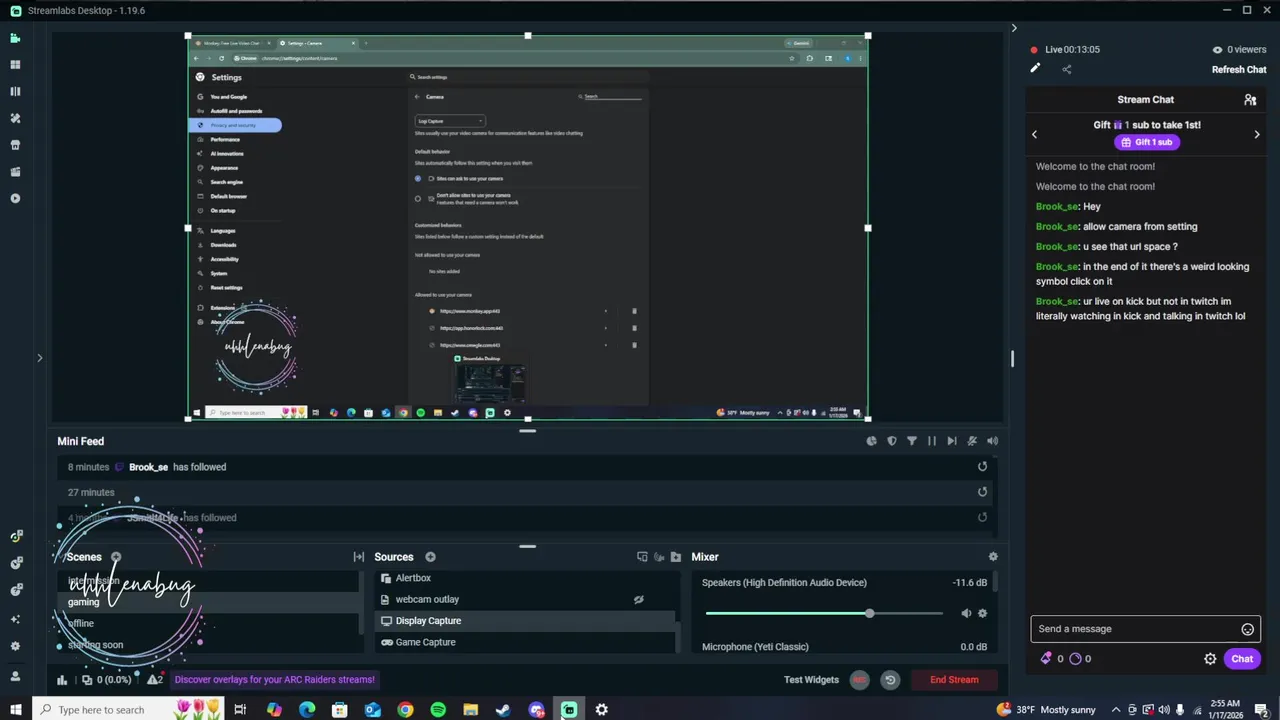Replay the 27 minutes feed event
This screenshot has height=720, width=1280.
coord(982,492)
